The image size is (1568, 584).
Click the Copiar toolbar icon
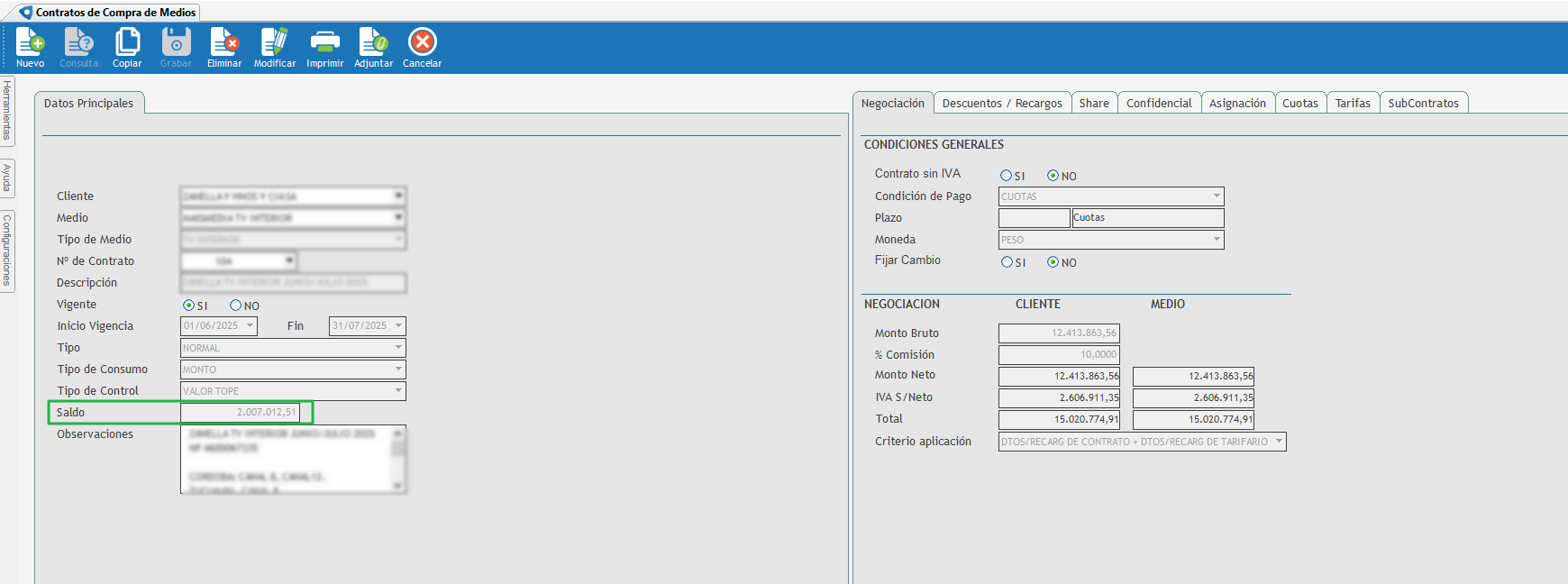click(x=127, y=47)
